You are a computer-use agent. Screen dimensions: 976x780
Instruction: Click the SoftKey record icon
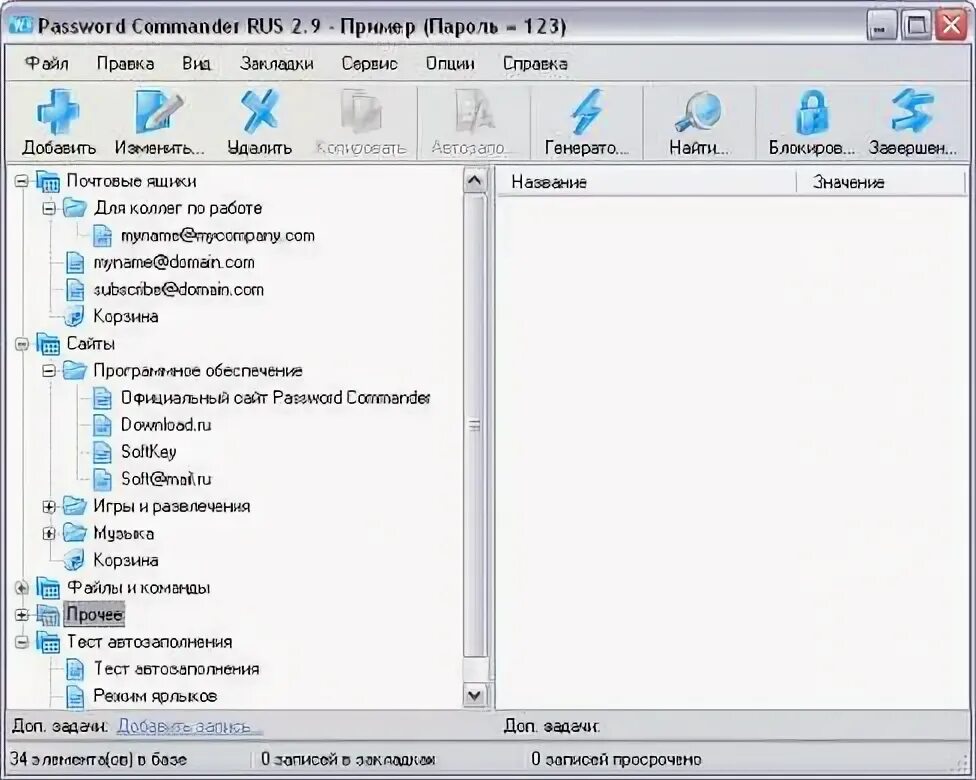(x=103, y=452)
